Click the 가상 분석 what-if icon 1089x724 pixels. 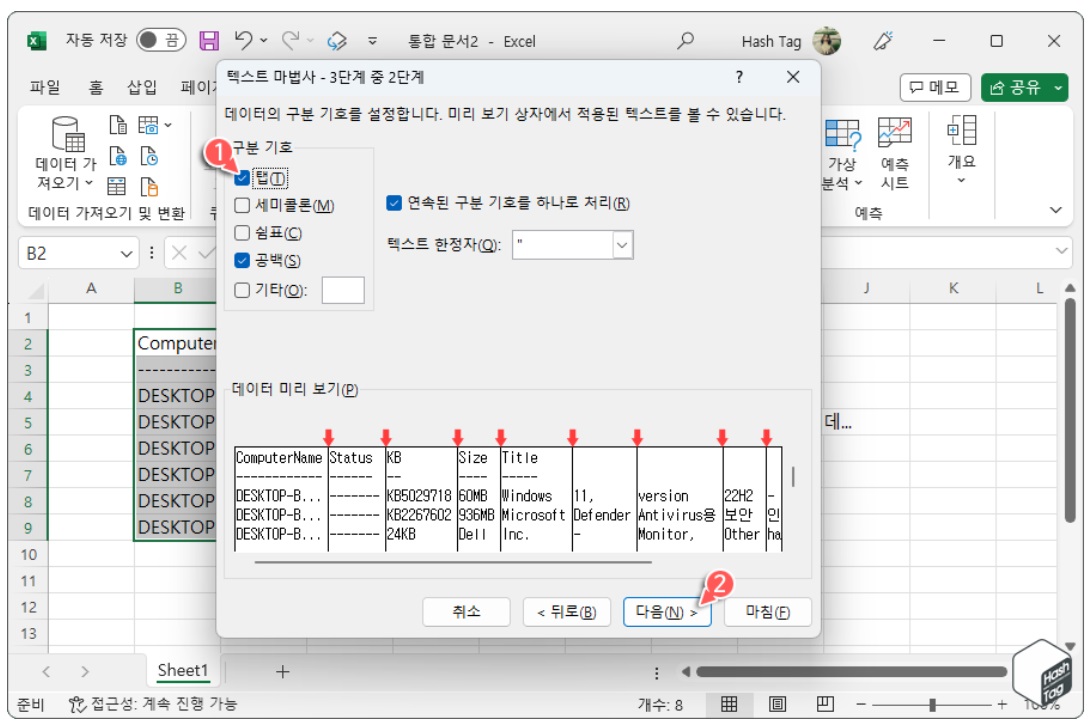(842, 133)
